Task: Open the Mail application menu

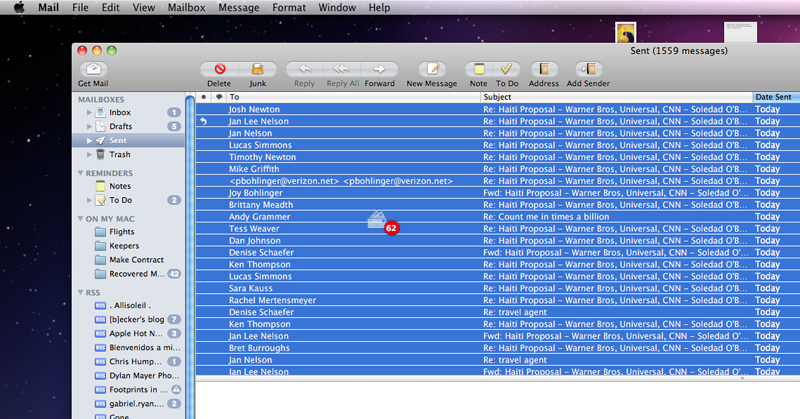Action: 48,8
